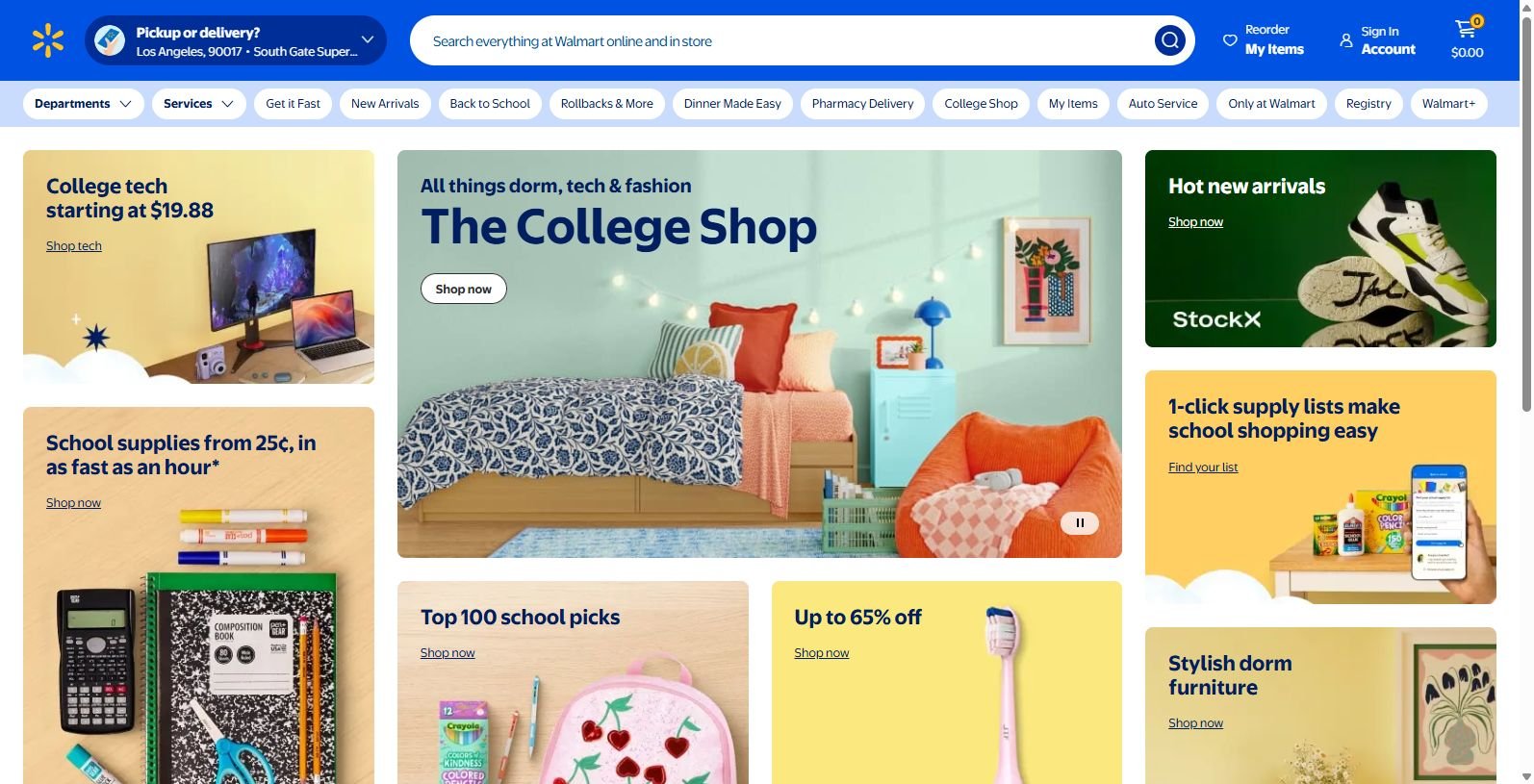Click the Walmart+ nav pill
This screenshot has width=1534, height=784.
(x=1448, y=104)
